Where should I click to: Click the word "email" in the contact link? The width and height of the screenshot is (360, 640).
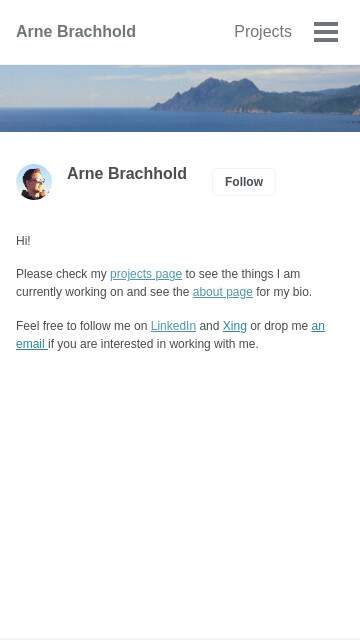click(x=31, y=344)
